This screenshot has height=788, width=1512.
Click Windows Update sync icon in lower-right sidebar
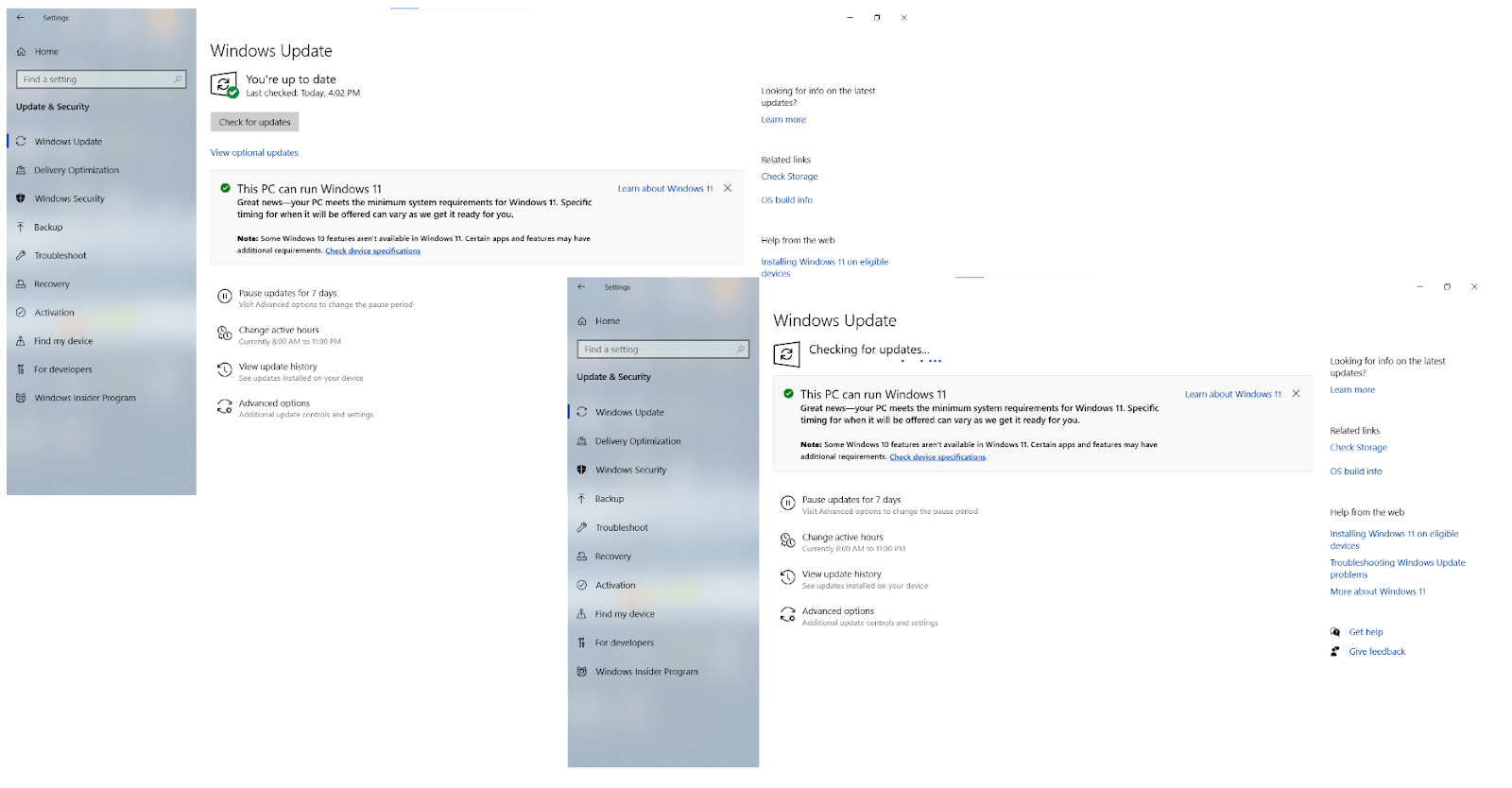click(x=582, y=412)
